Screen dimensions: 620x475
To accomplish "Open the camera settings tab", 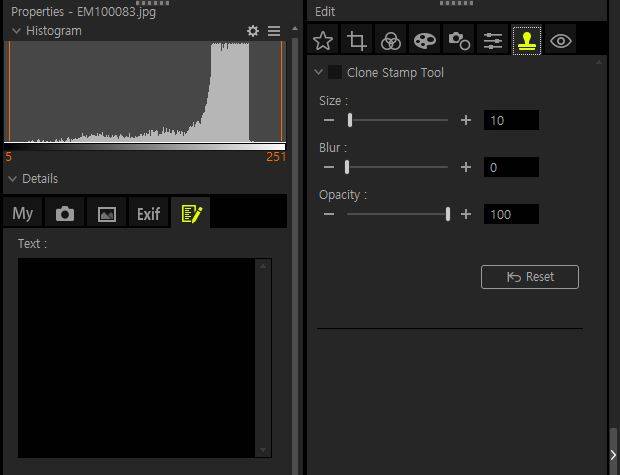I will coord(459,41).
